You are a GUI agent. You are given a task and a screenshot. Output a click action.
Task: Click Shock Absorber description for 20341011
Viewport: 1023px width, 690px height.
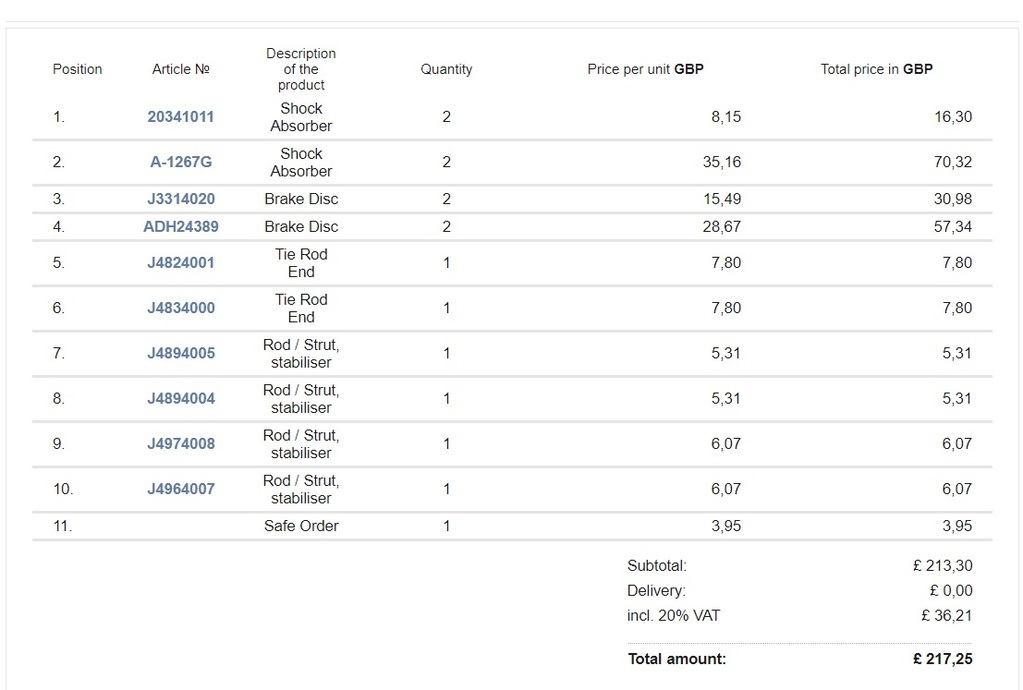[301, 117]
